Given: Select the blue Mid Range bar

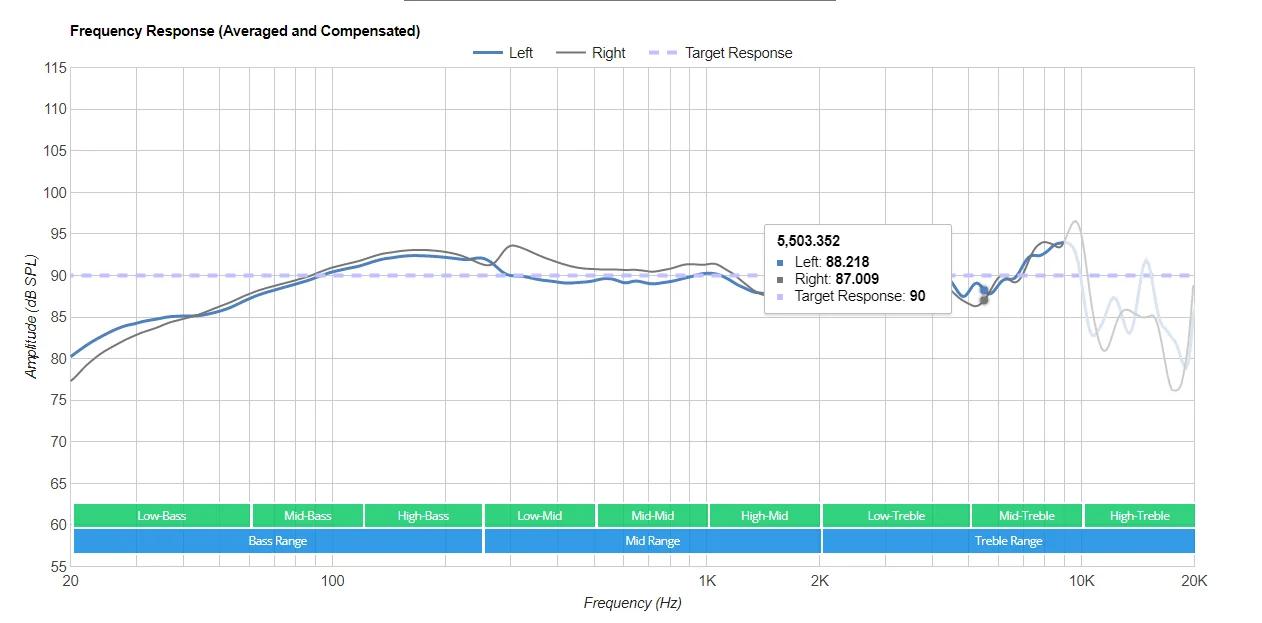Looking at the screenshot, I should tap(652, 541).
